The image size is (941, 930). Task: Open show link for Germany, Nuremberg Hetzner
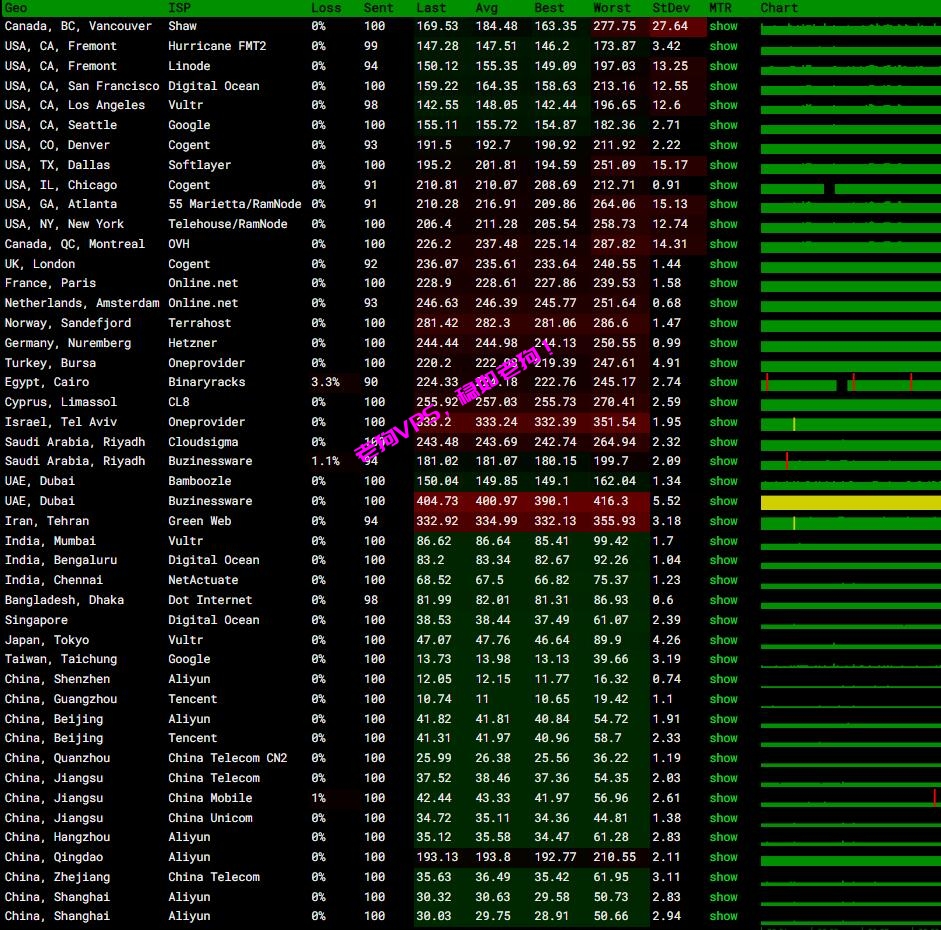coord(723,343)
